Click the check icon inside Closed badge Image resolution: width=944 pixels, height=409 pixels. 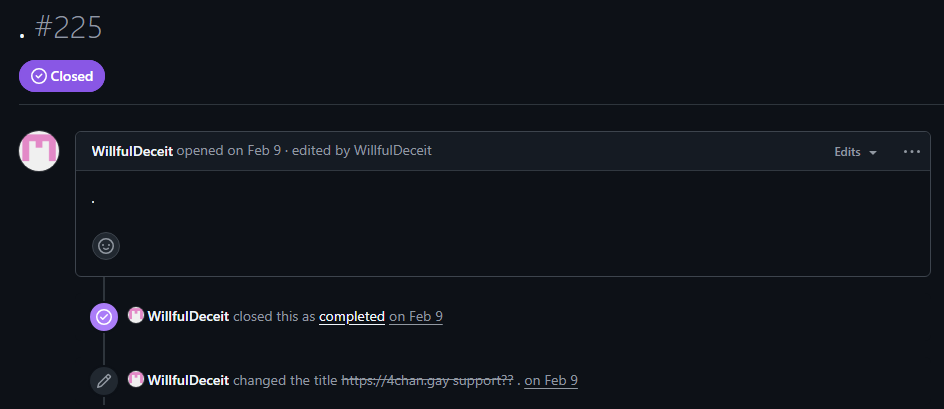(x=39, y=76)
